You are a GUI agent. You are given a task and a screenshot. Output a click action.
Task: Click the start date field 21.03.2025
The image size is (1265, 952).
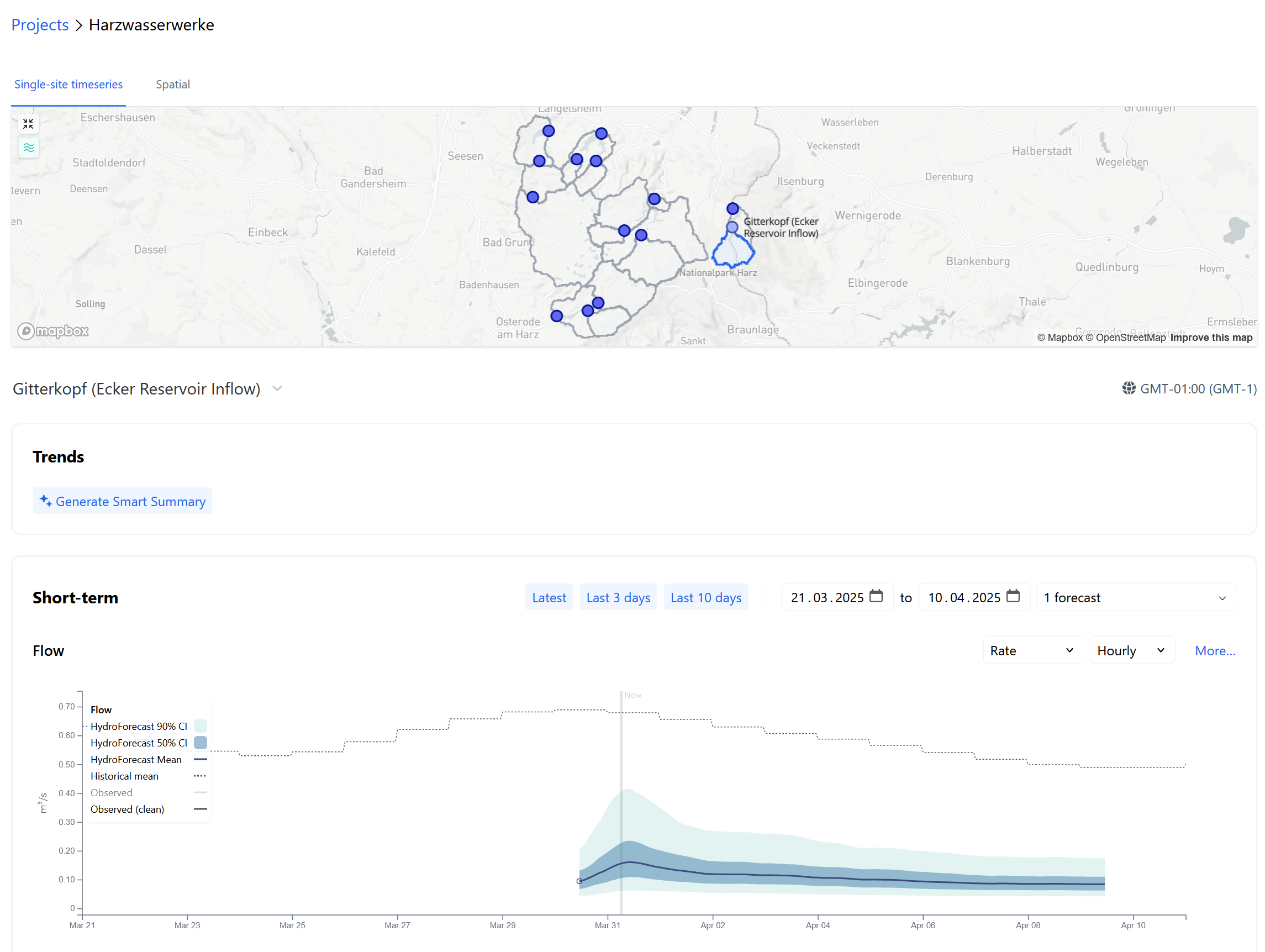click(x=826, y=597)
